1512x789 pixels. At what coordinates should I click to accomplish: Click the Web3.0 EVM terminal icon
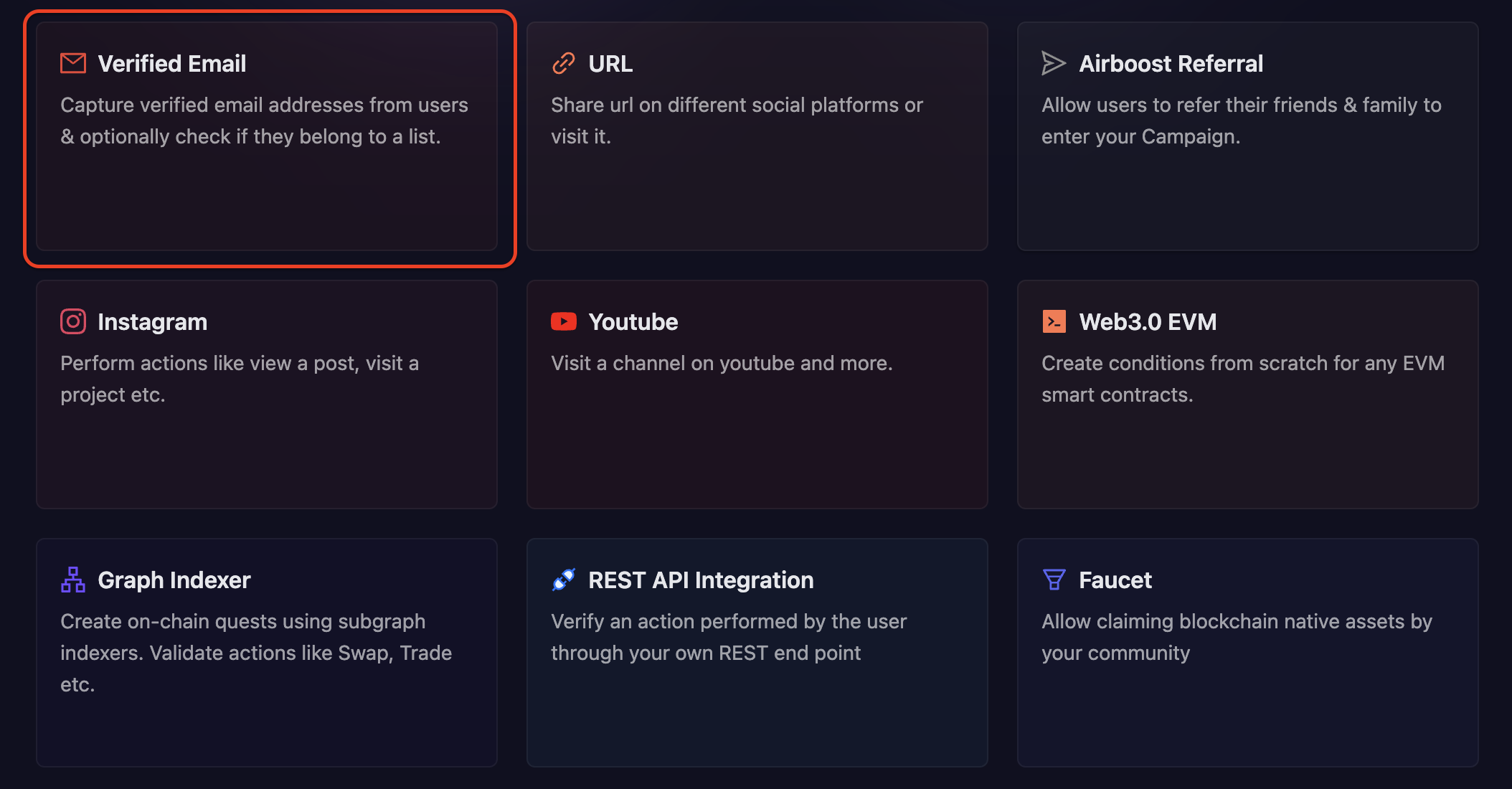click(x=1054, y=321)
